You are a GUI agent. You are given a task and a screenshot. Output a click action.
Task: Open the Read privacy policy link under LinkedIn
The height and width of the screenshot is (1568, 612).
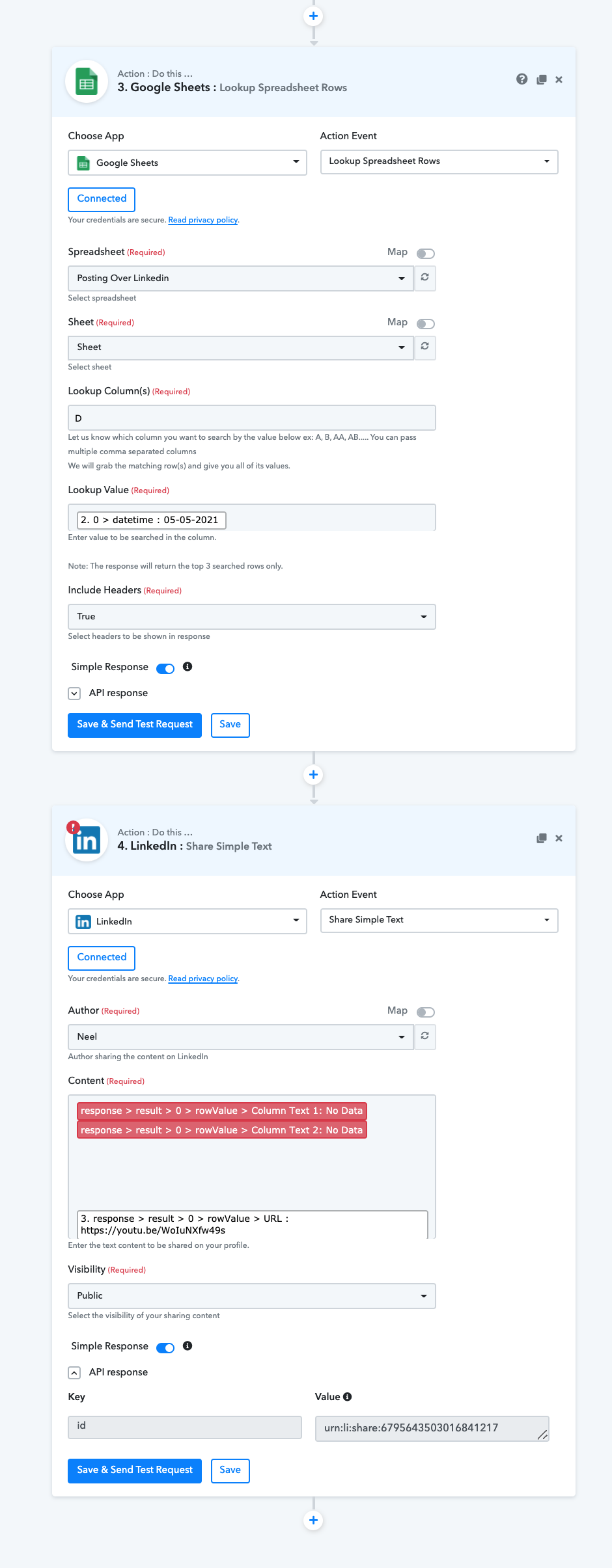[x=203, y=979]
